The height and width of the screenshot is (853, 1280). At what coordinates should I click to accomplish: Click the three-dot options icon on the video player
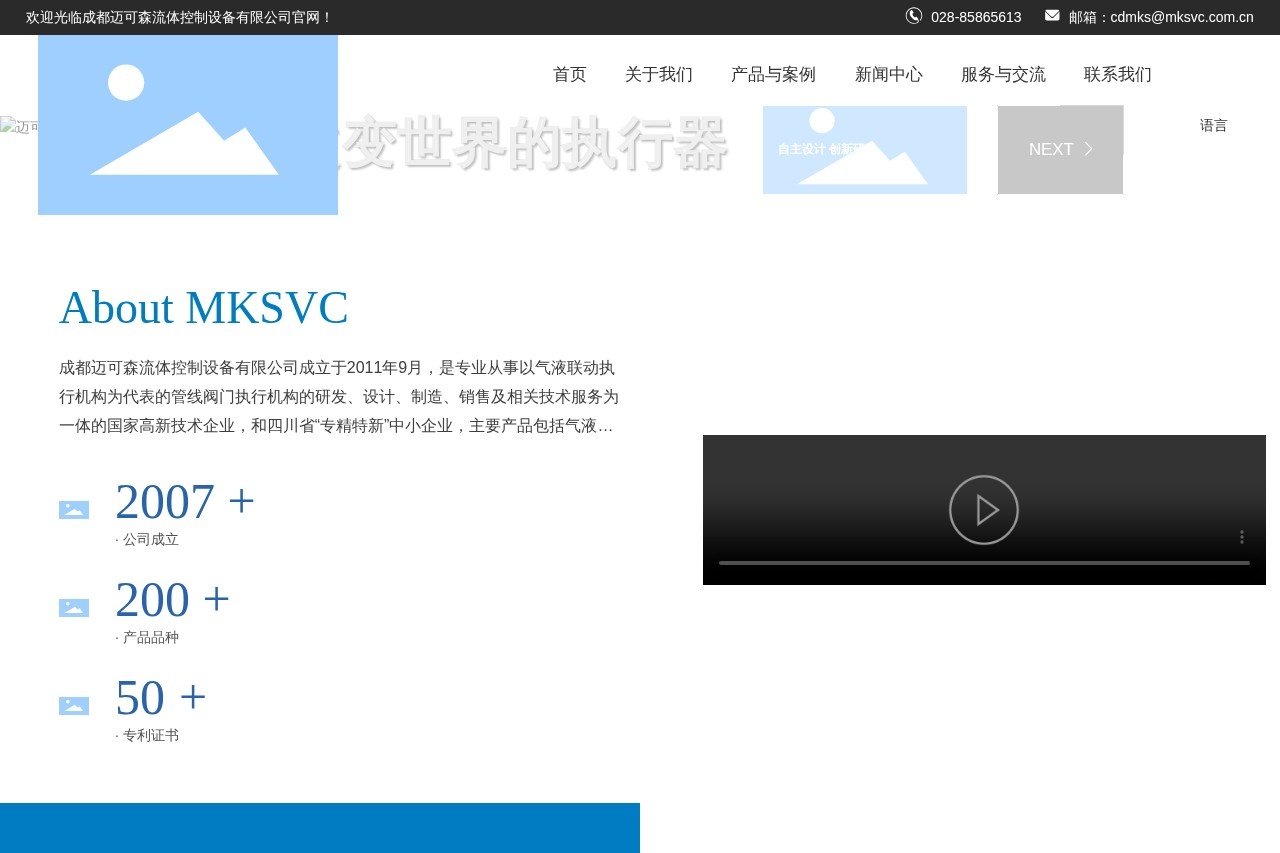(1242, 537)
